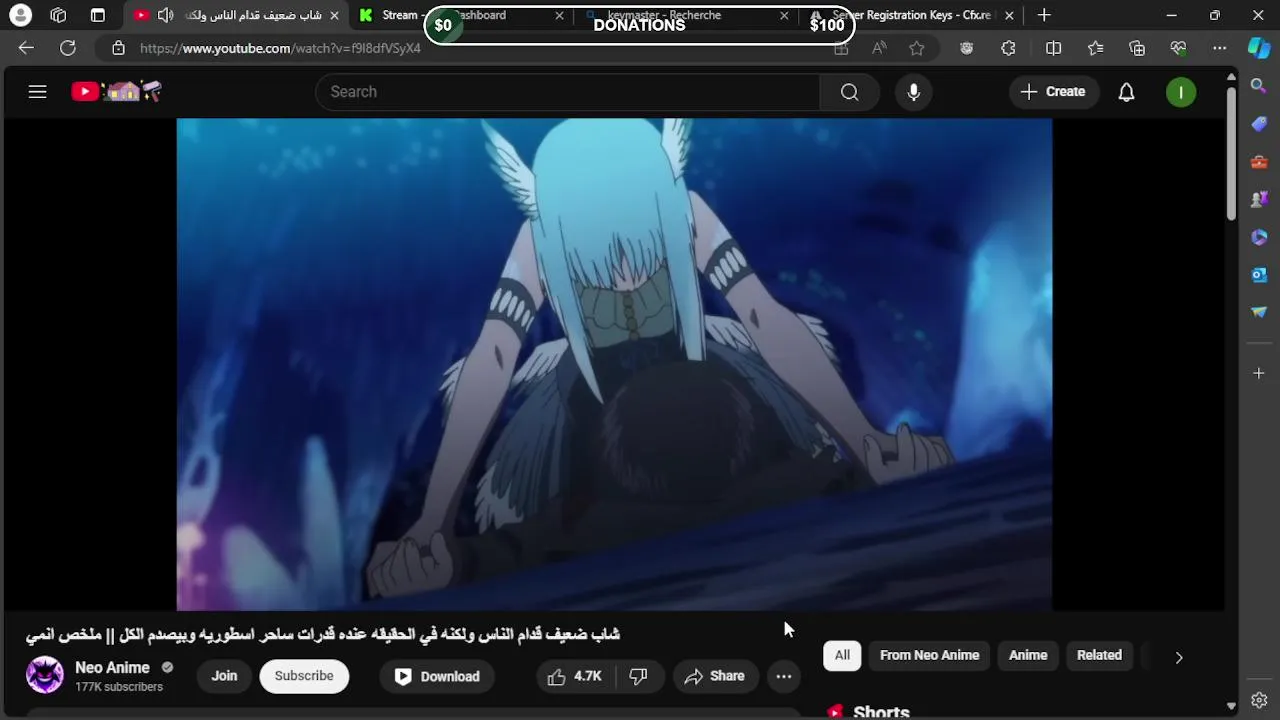This screenshot has height=720, width=1280.
Task: View site information lock icon
Action: point(118,48)
